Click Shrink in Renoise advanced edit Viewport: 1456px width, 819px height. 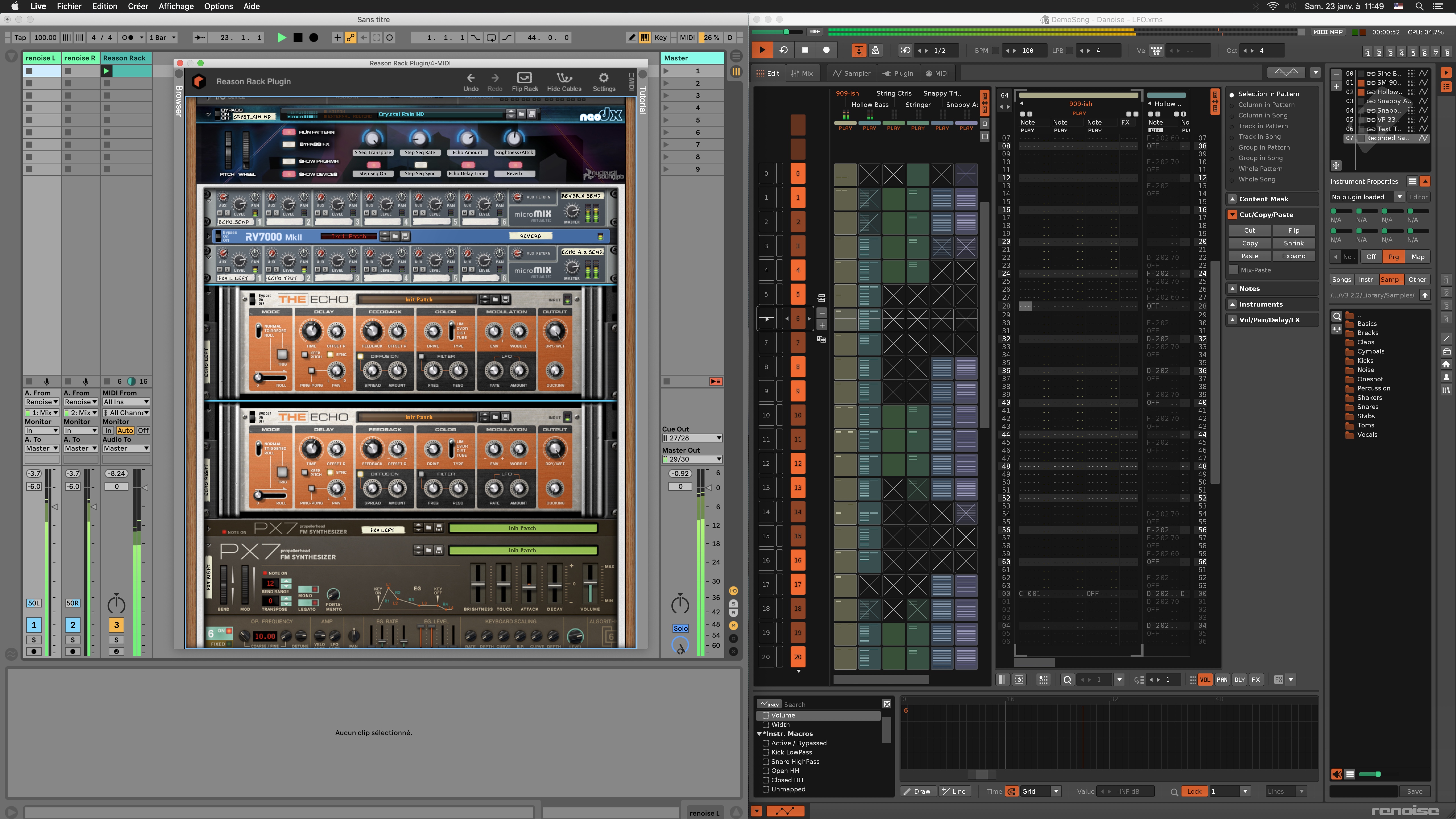(x=1294, y=243)
